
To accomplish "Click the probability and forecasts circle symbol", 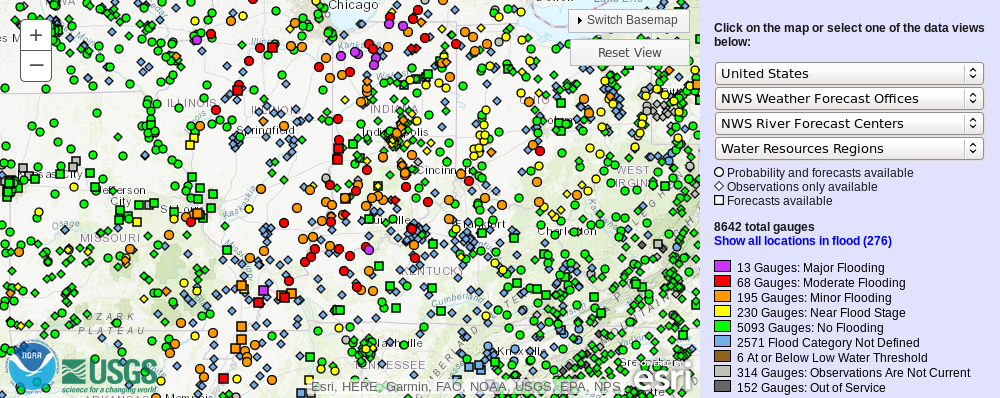I will (x=719, y=173).
